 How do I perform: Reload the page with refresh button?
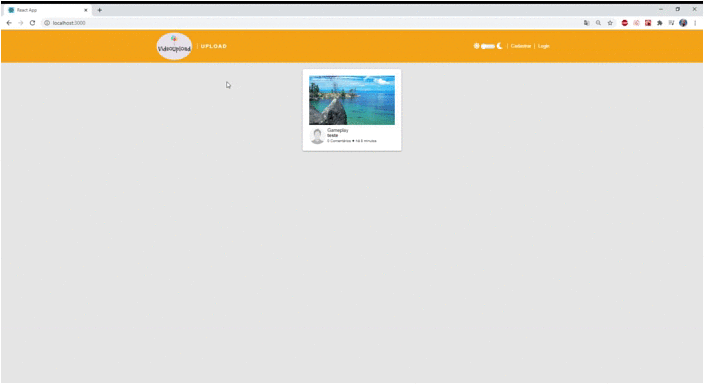pos(32,23)
